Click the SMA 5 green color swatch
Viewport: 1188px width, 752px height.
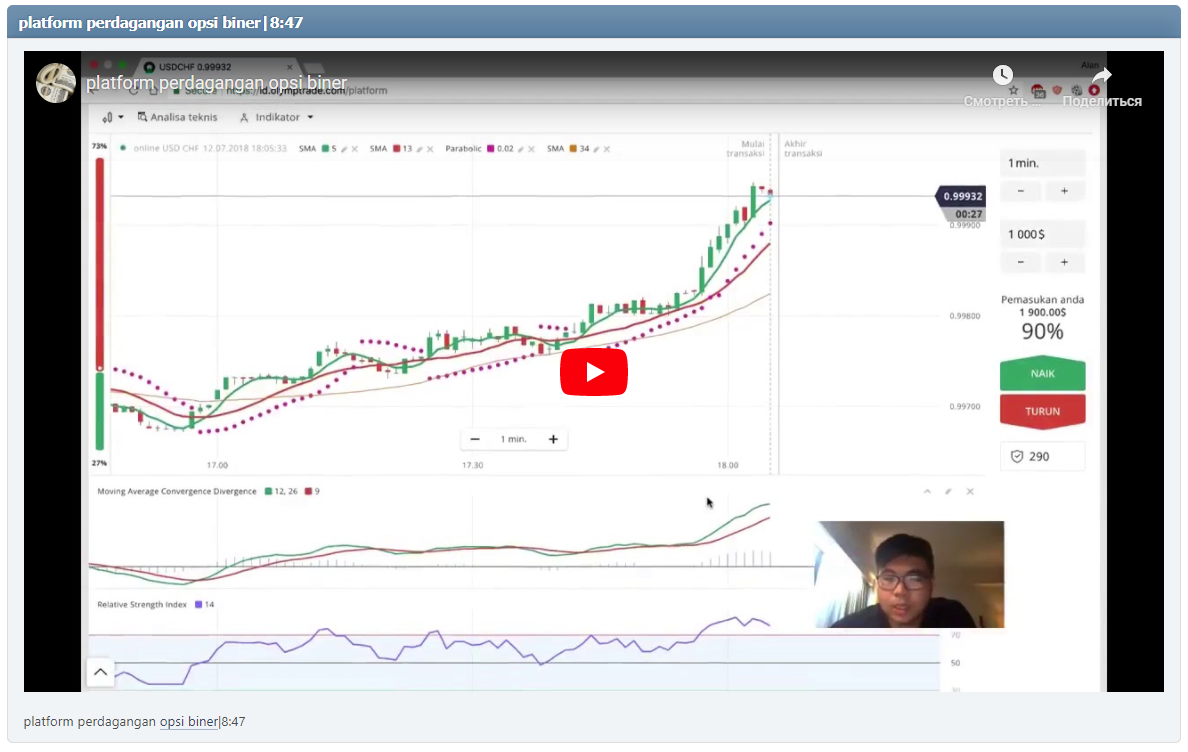pos(325,149)
